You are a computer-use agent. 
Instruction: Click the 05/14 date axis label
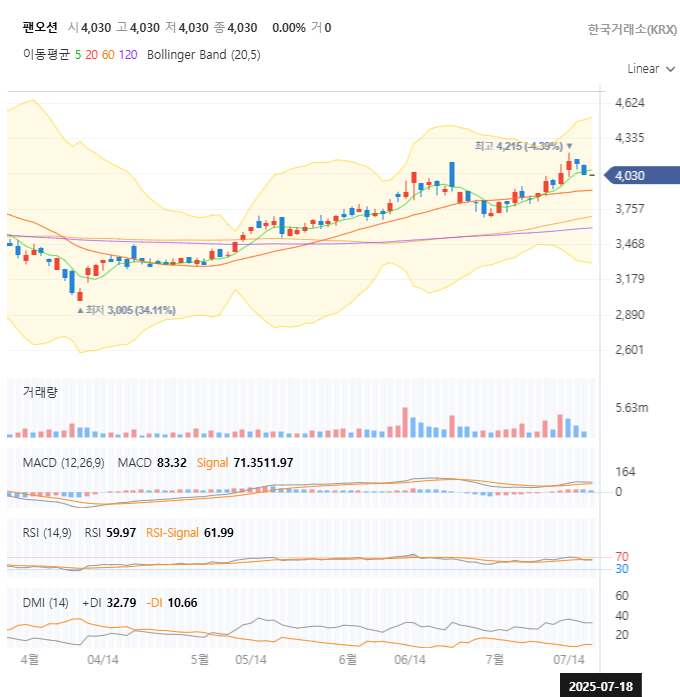click(x=251, y=660)
